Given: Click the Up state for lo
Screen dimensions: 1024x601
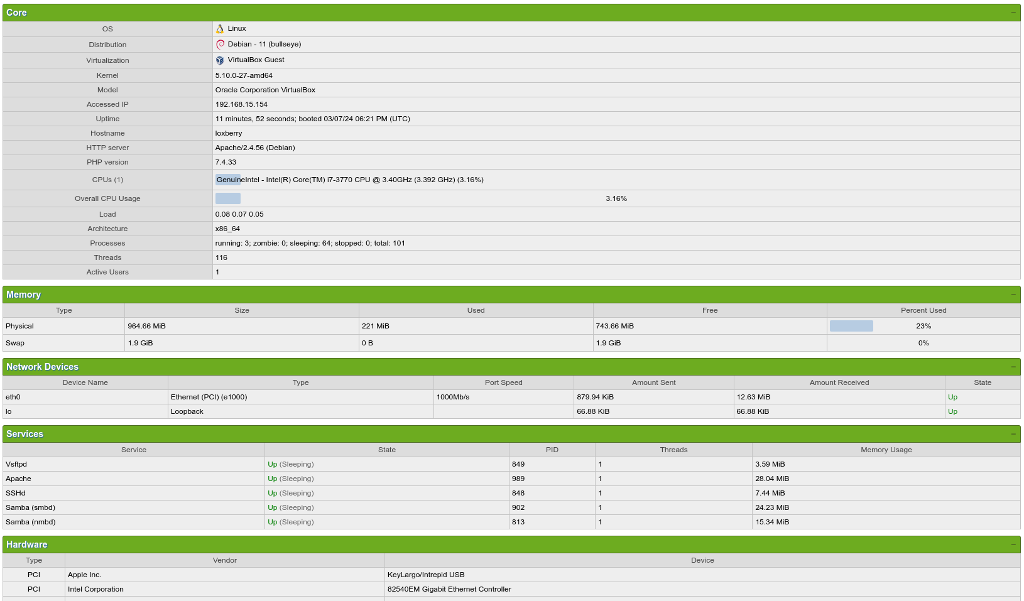Looking at the screenshot, I should pyautogui.click(x=953, y=412).
